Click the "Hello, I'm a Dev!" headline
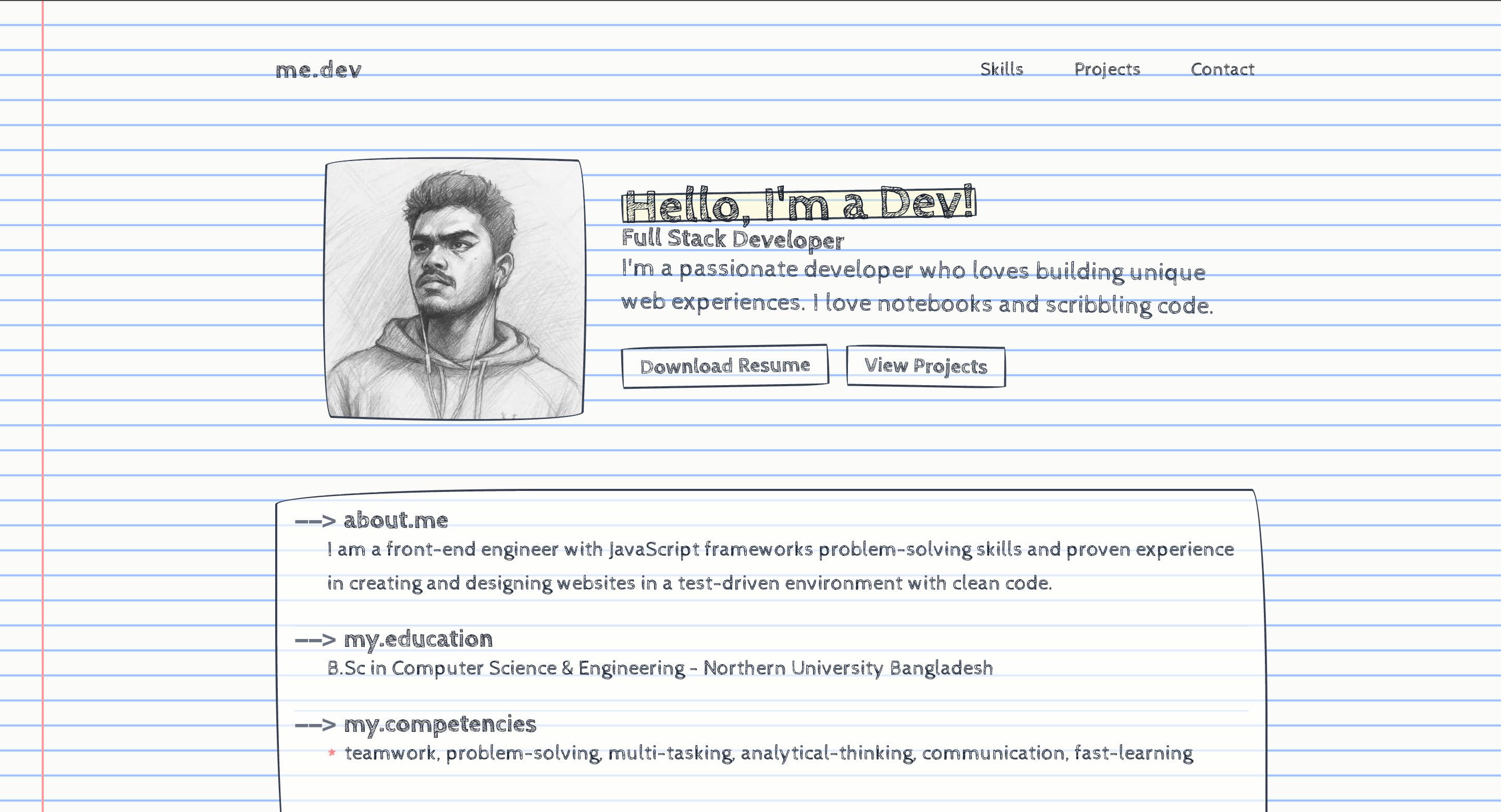The height and width of the screenshot is (812, 1501). tap(798, 204)
